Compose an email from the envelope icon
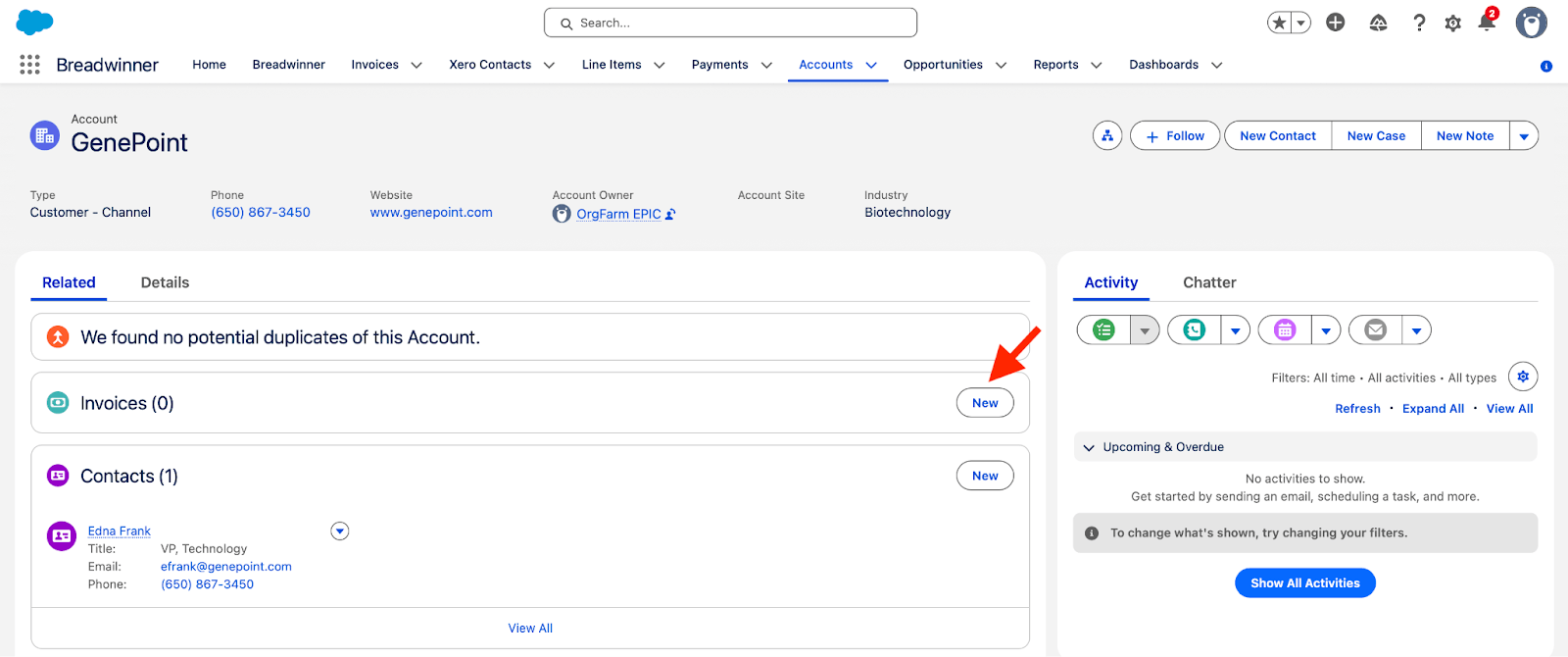The image size is (1568, 657). coord(1376,330)
